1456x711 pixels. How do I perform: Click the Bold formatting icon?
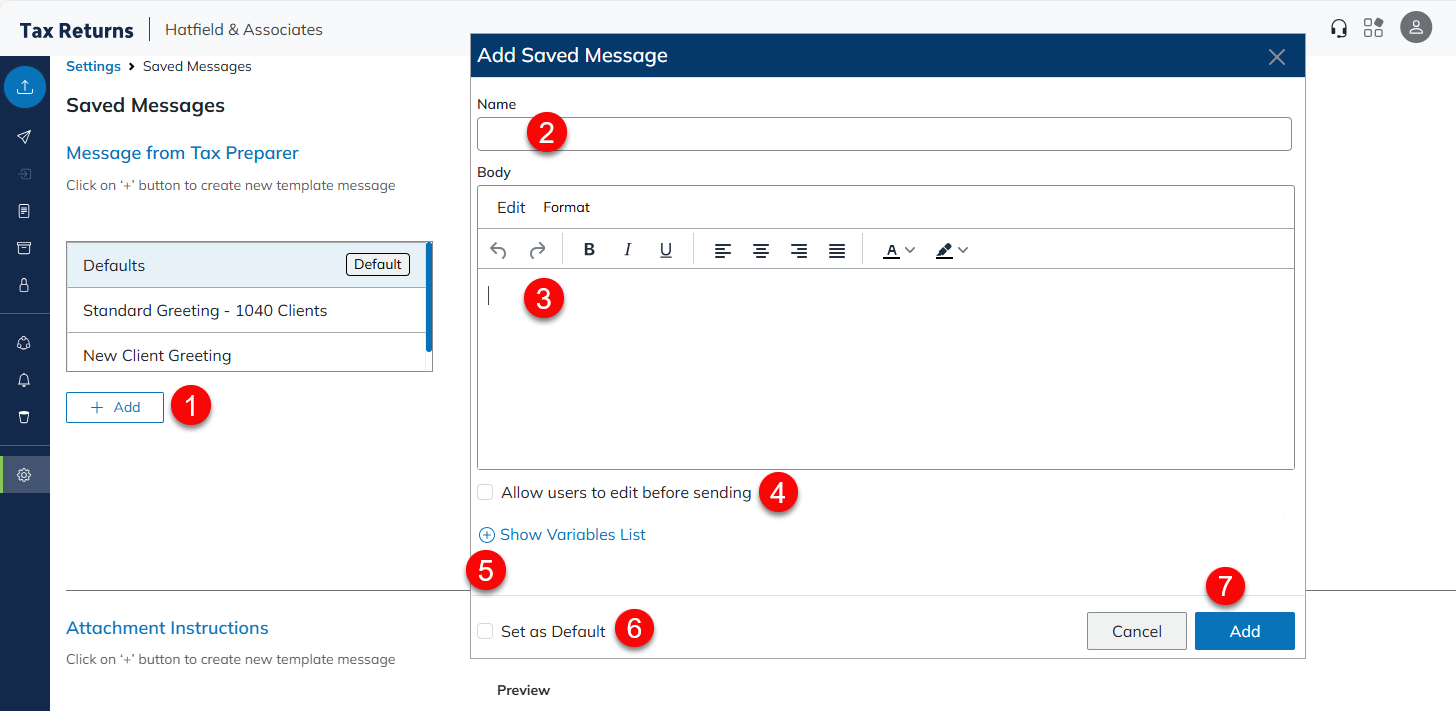[x=589, y=250]
